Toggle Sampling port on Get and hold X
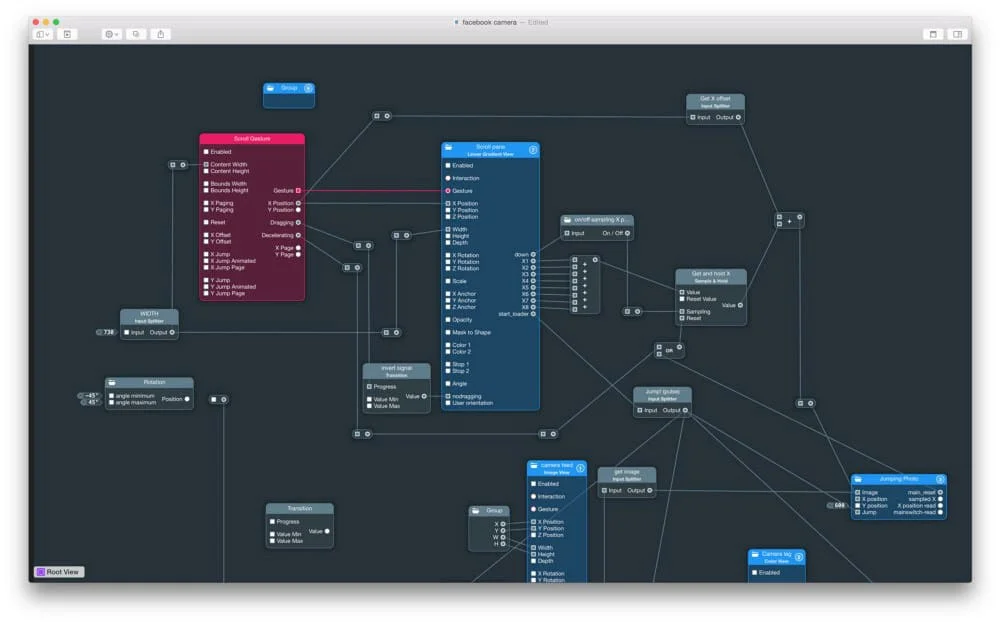 [x=682, y=311]
